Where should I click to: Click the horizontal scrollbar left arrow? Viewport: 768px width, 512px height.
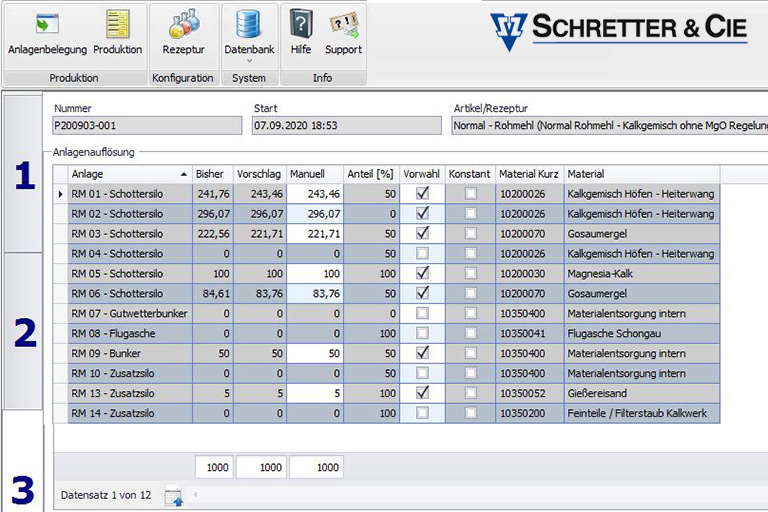click(195, 495)
